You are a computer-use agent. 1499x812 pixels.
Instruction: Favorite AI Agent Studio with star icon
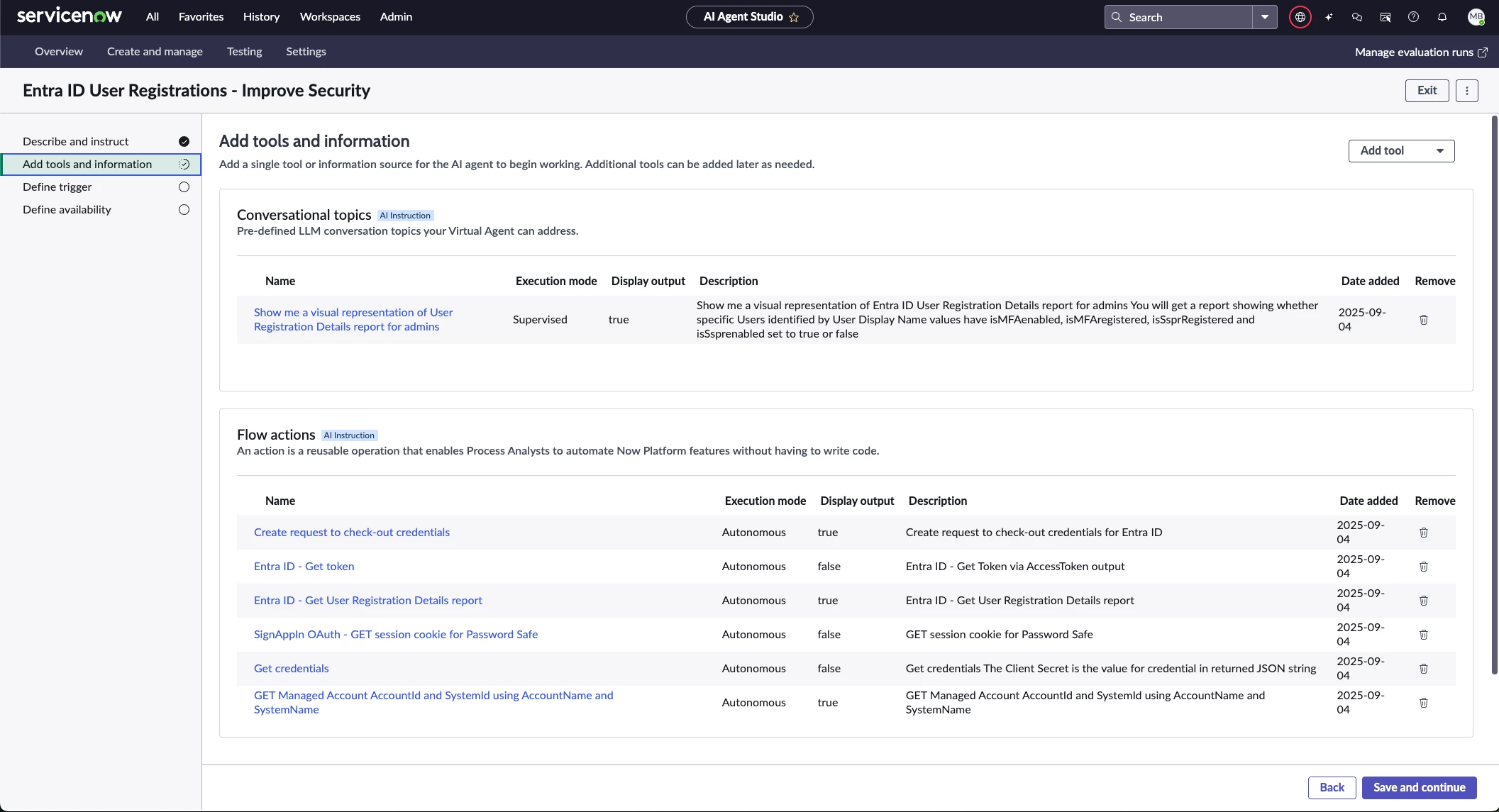pyautogui.click(x=794, y=17)
